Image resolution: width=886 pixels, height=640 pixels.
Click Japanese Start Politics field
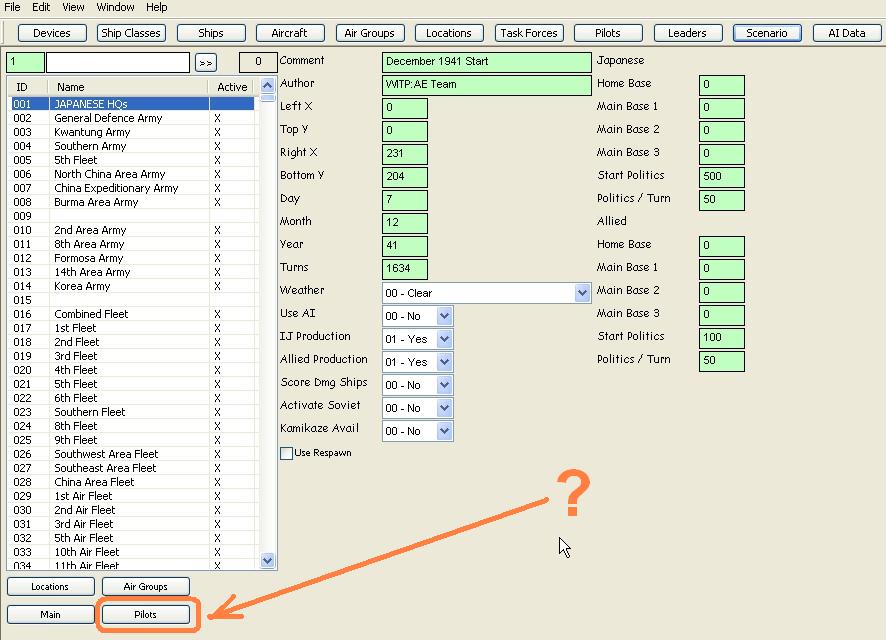pyautogui.click(x=722, y=177)
